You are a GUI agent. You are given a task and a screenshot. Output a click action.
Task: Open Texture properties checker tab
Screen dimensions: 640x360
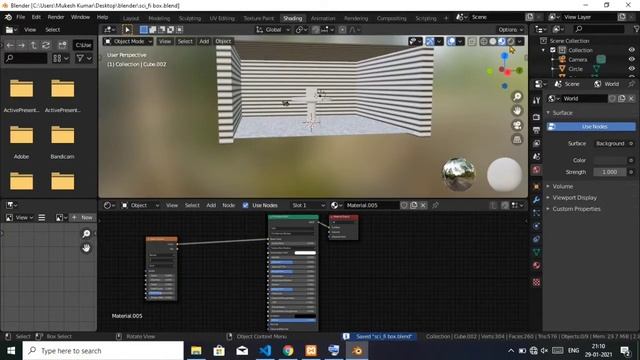[x=536, y=282]
